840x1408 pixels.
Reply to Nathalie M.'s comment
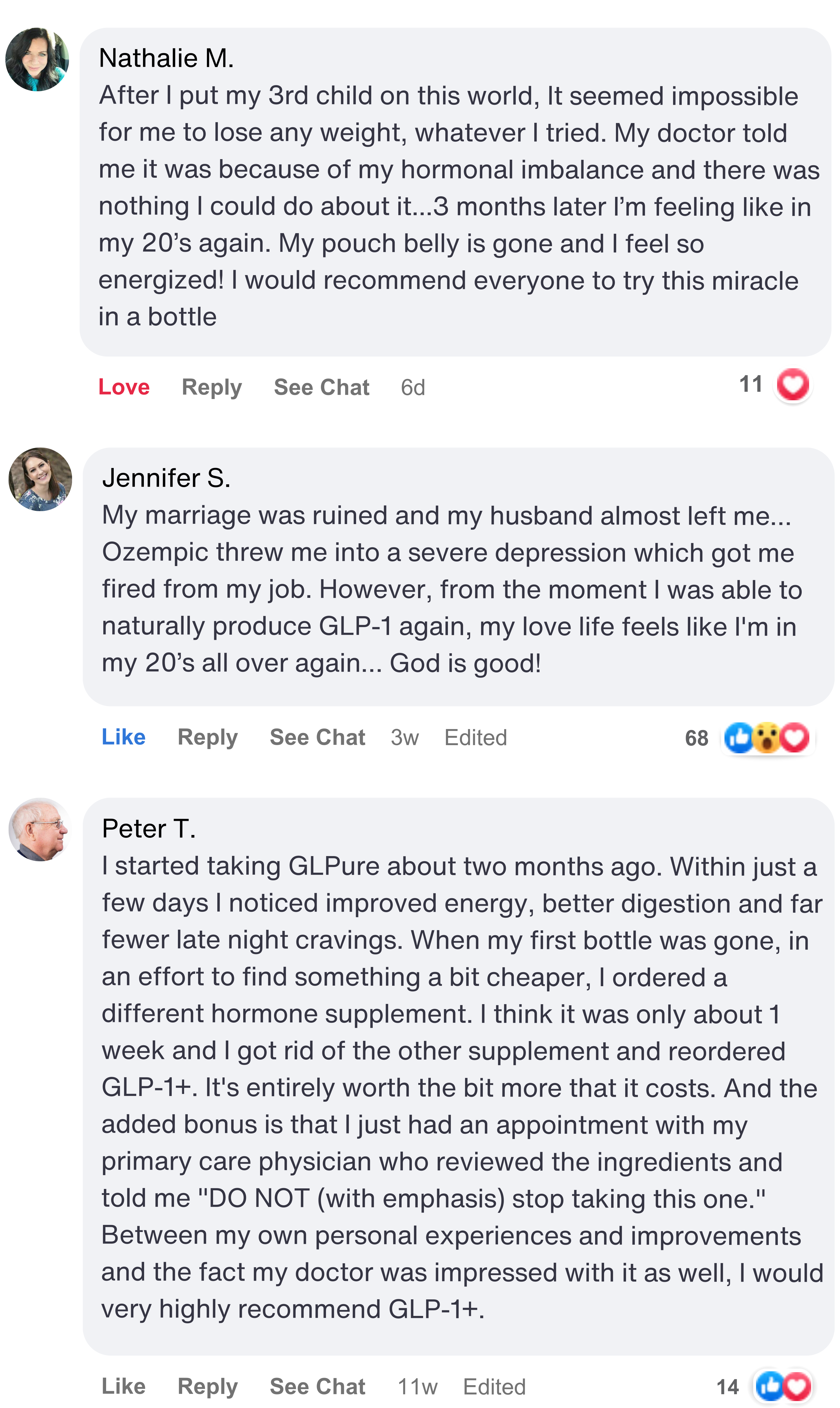[212, 387]
